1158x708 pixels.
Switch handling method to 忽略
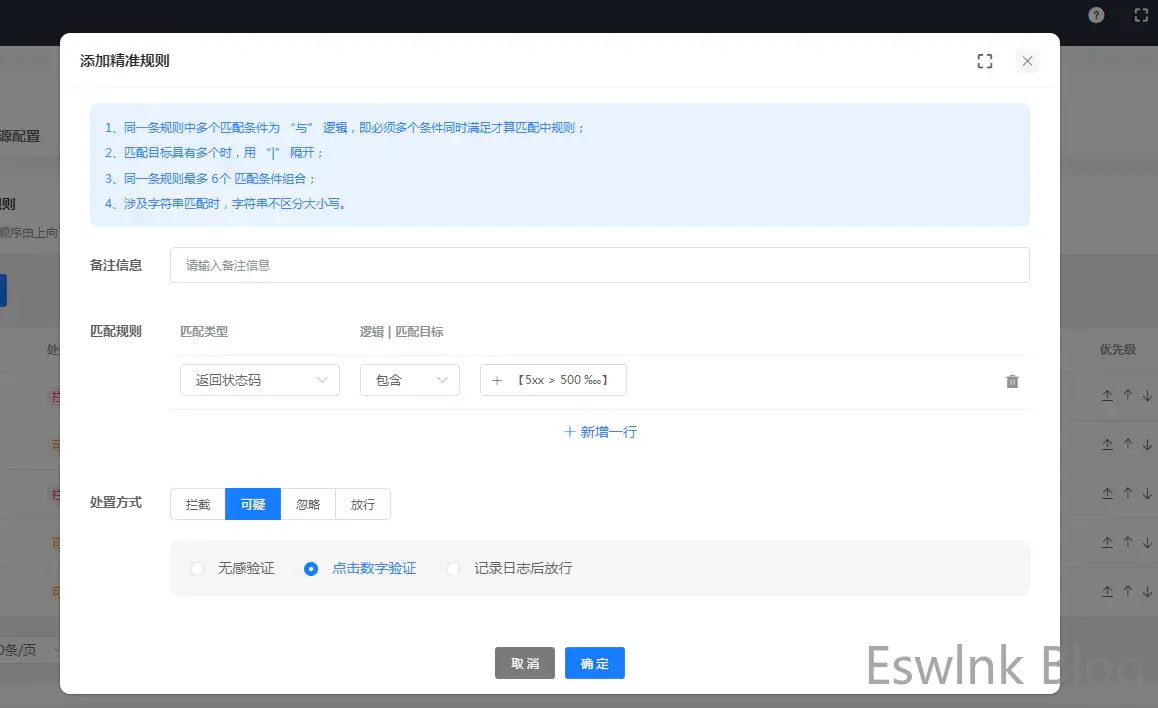tap(308, 504)
